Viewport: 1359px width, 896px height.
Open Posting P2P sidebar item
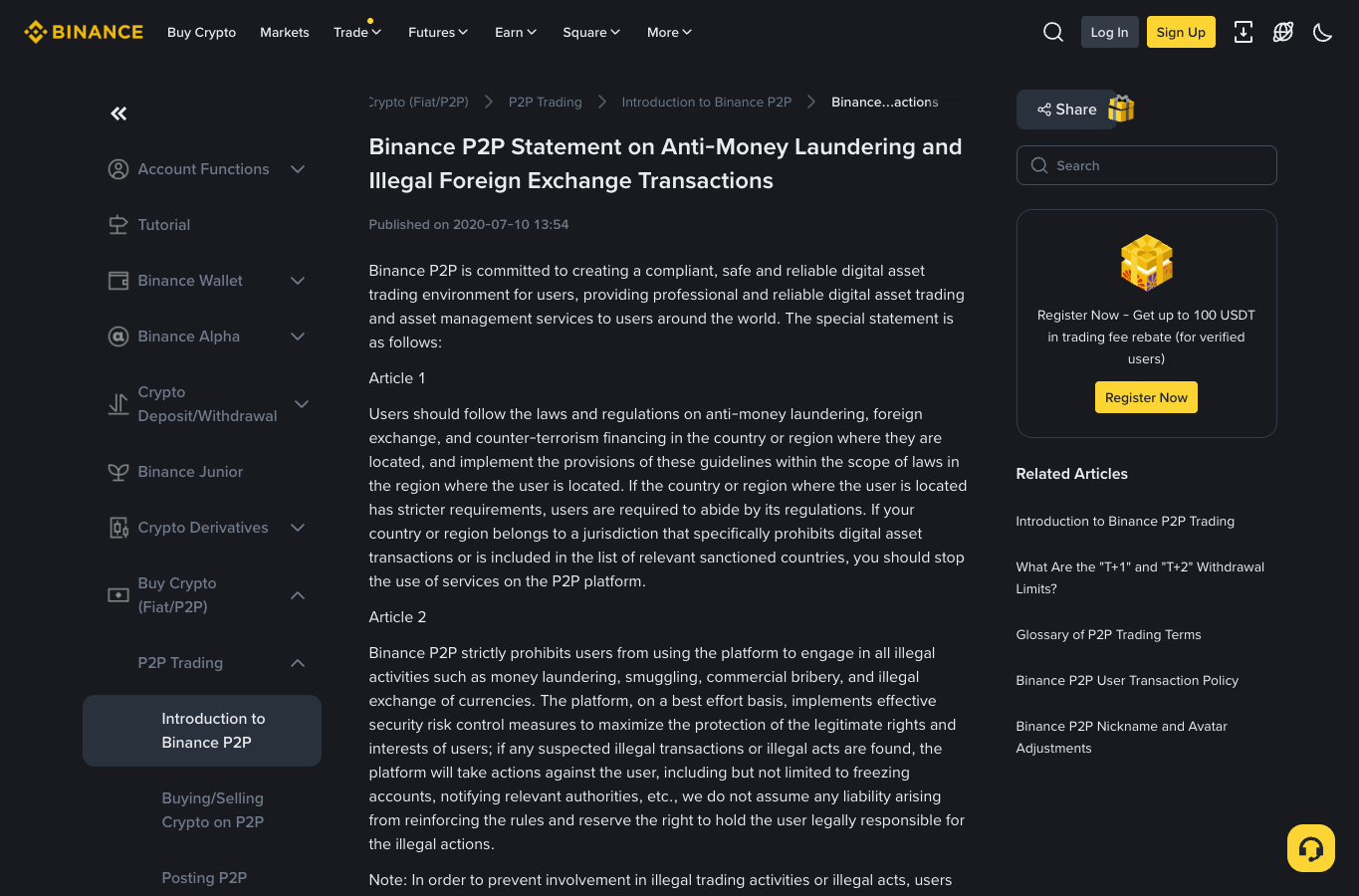(204, 878)
